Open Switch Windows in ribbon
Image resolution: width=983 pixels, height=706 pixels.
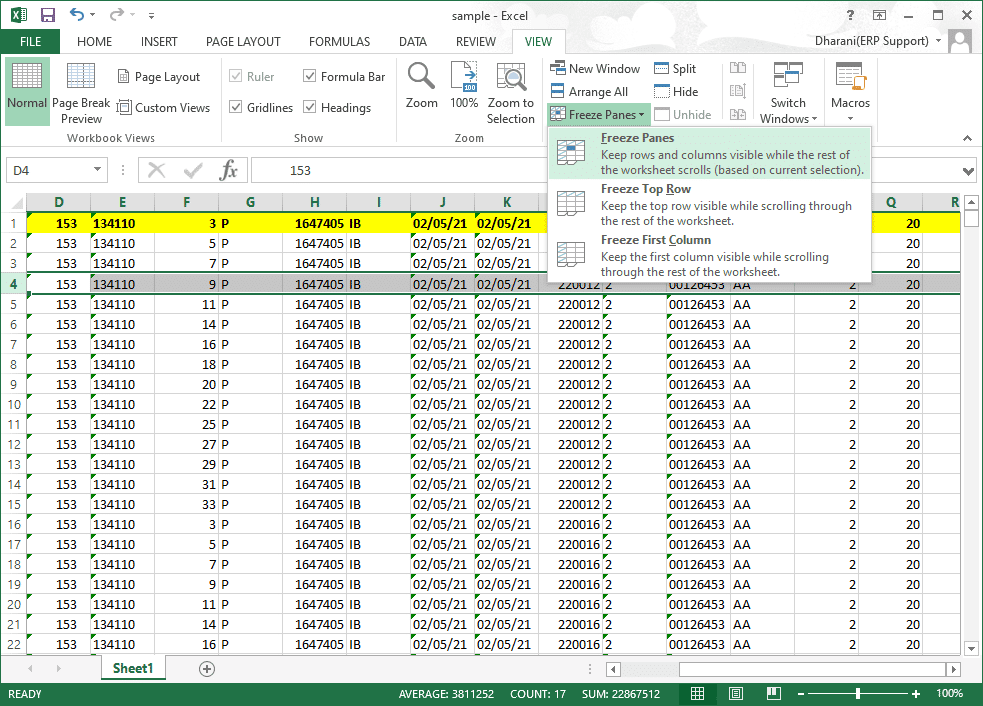pyautogui.click(x=788, y=92)
